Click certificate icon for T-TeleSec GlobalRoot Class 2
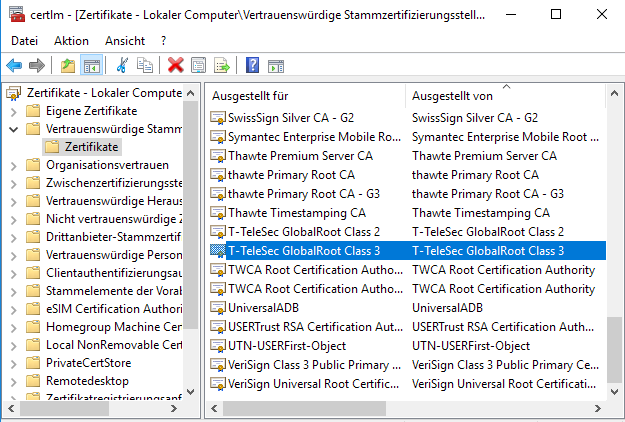 tap(218, 232)
